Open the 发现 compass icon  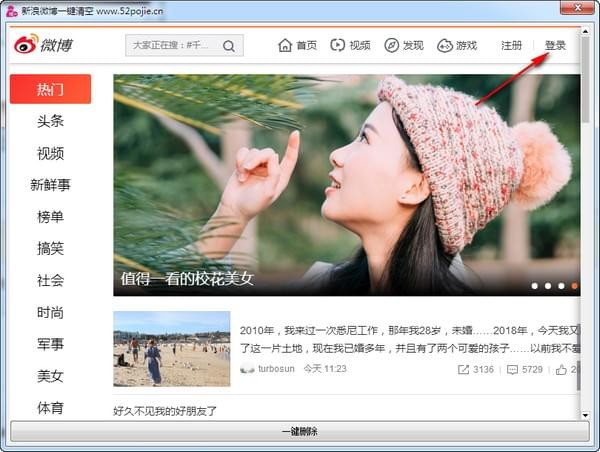pos(391,46)
